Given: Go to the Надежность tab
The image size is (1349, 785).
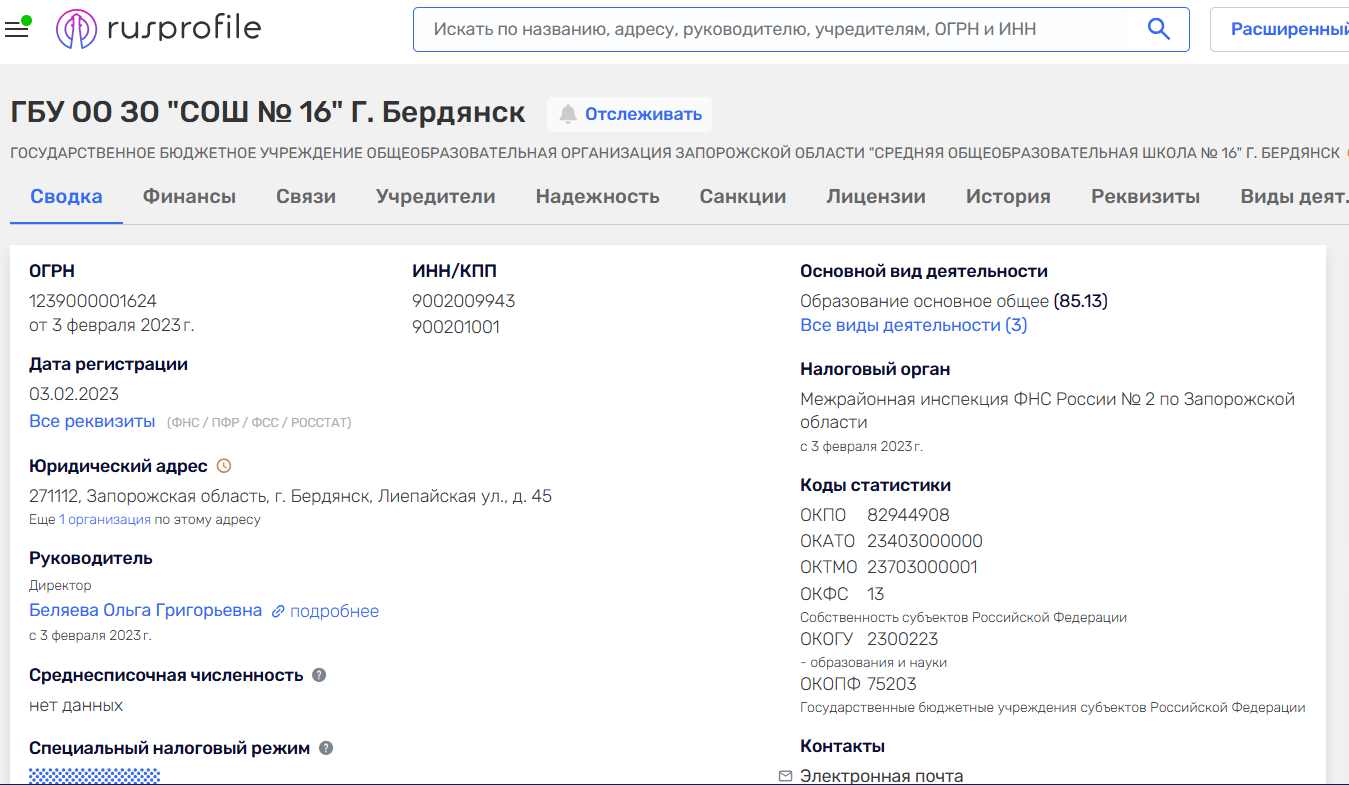Looking at the screenshot, I should pyautogui.click(x=597, y=197).
